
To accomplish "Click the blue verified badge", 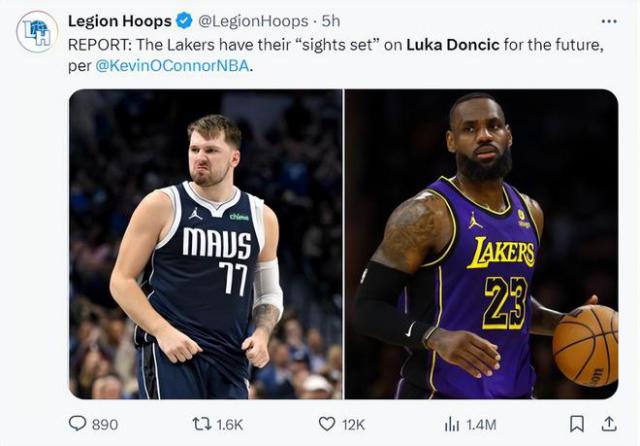I will [x=185, y=21].
